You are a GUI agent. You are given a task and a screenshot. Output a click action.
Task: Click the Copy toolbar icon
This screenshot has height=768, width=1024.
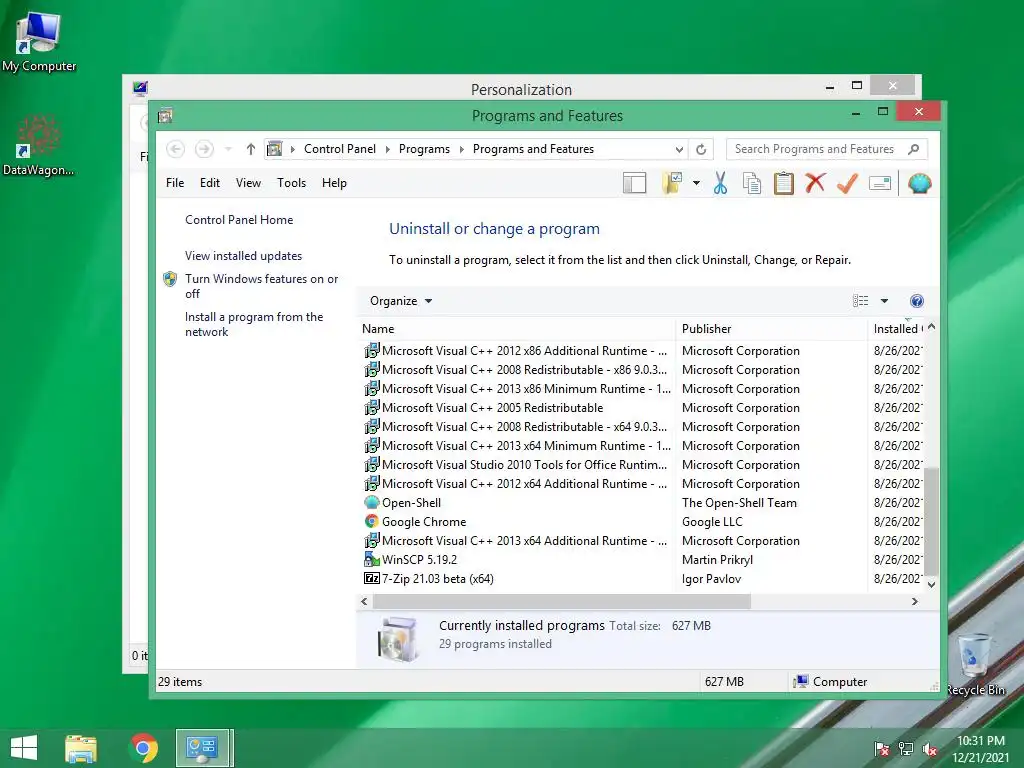752,184
